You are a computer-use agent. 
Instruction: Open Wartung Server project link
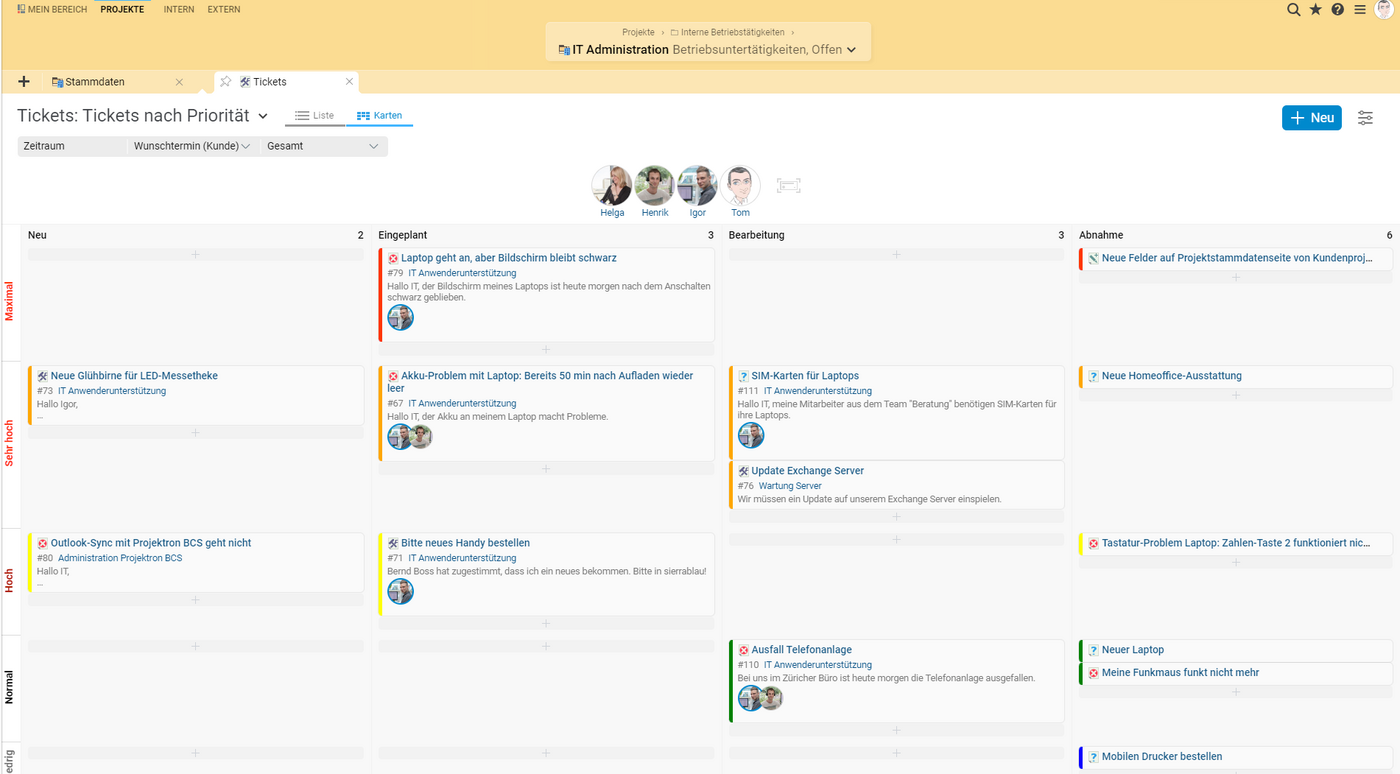tap(790, 486)
